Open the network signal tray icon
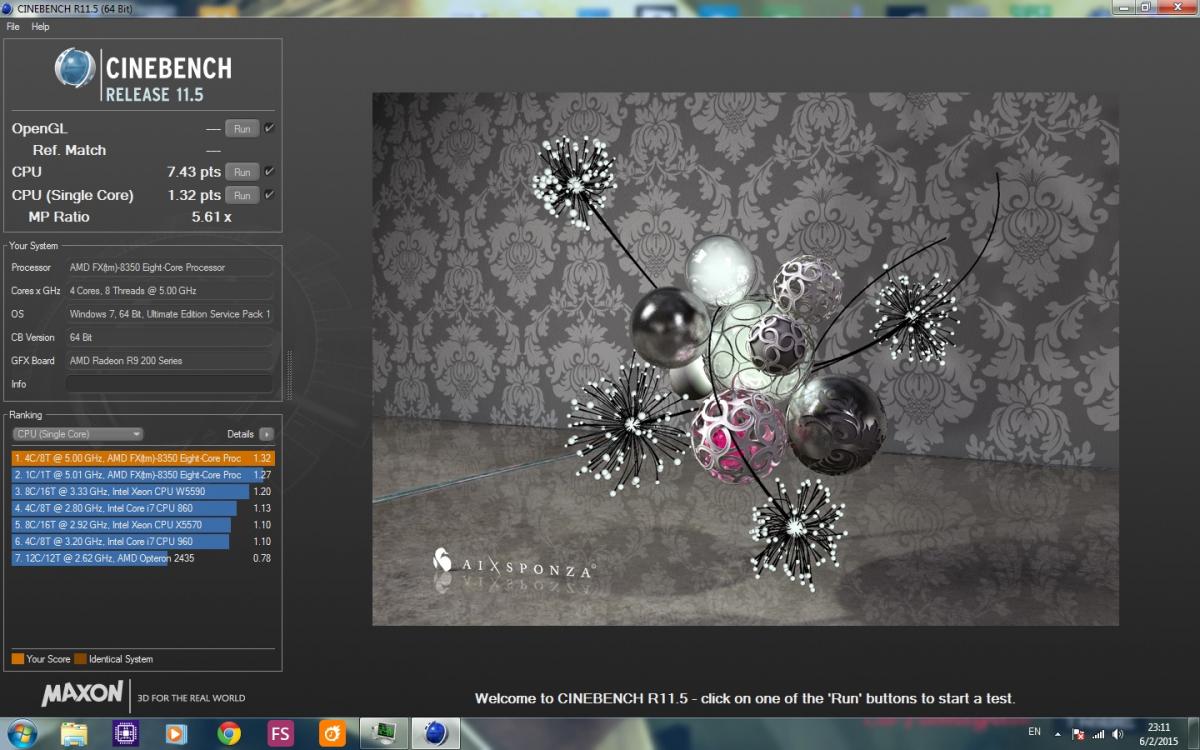Screen dimensions: 1200x750 [x=1098, y=734]
